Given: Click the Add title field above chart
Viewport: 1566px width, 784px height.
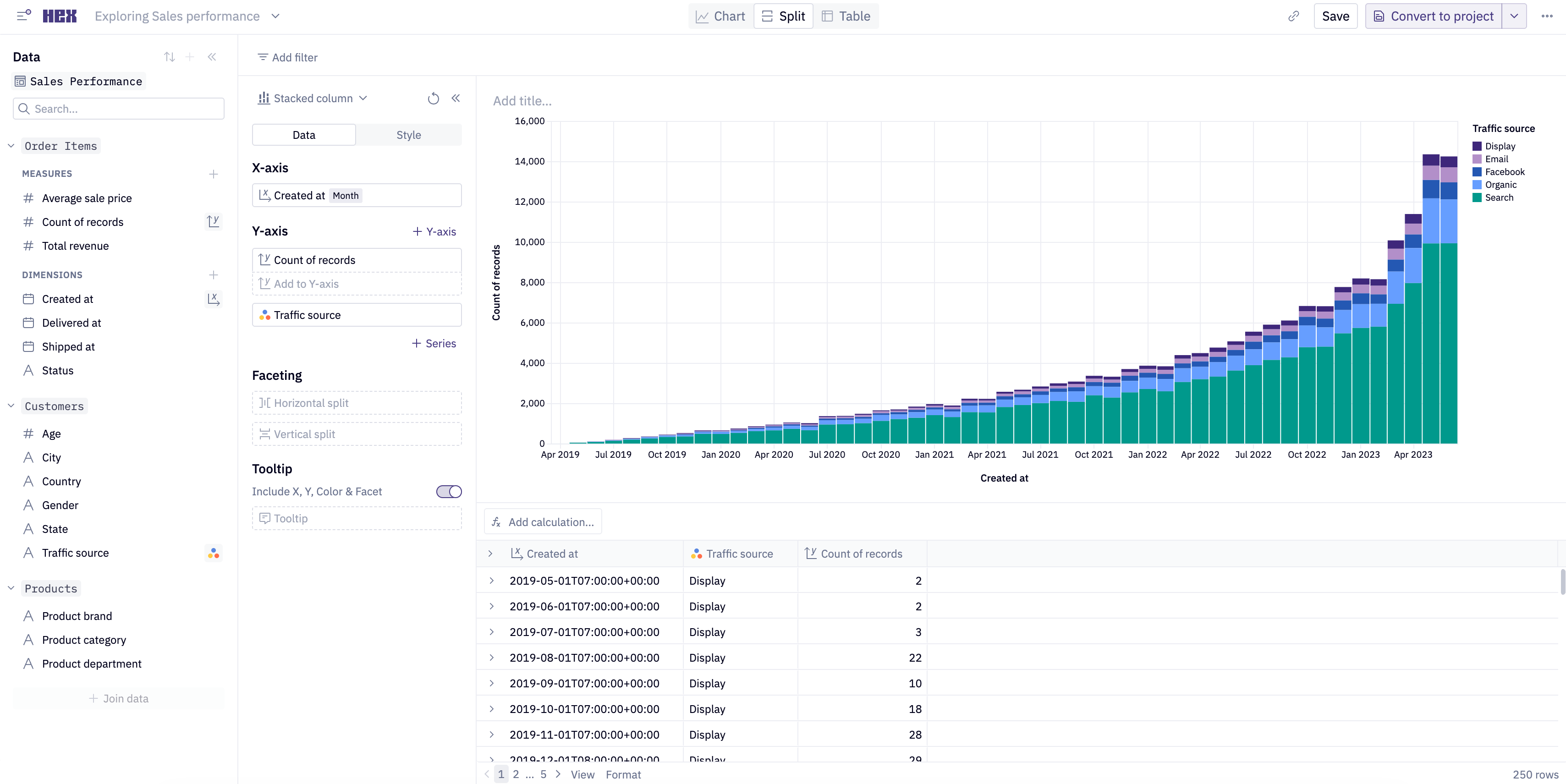Looking at the screenshot, I should coord(522,101).
